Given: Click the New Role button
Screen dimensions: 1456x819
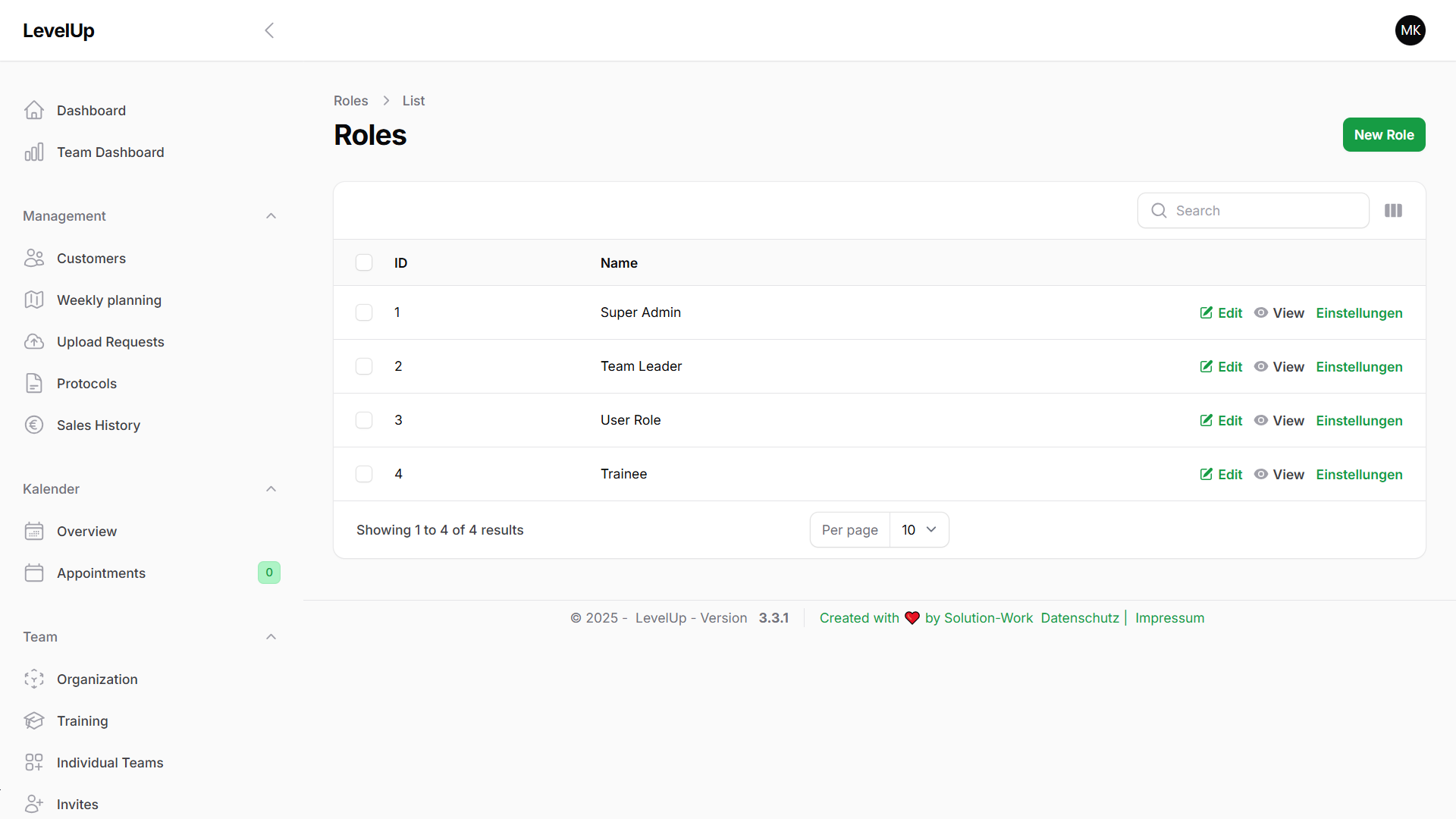Looking at the screenshot, I should 1383,135.
